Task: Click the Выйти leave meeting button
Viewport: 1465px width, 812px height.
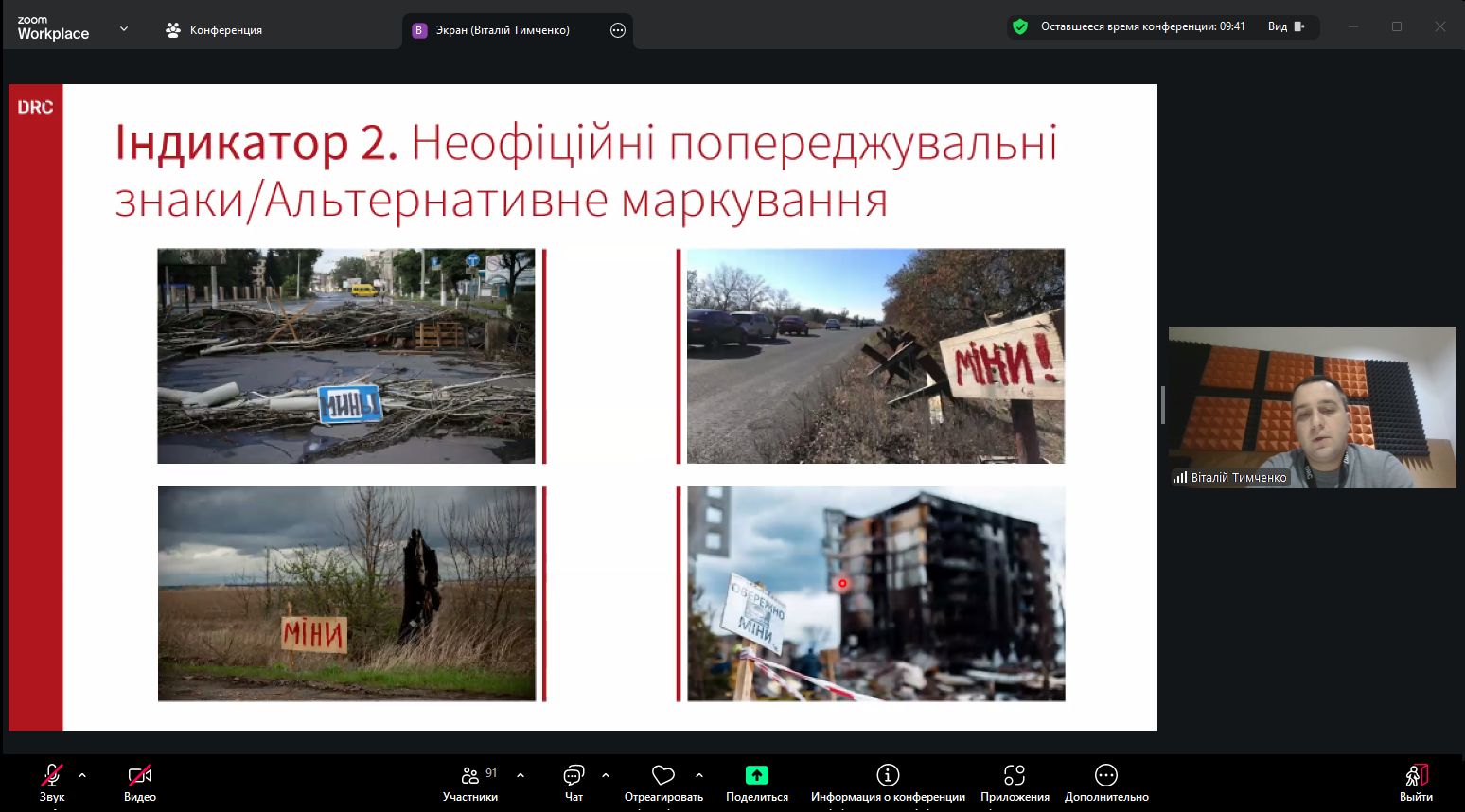Action: [x=1416, y=777]
